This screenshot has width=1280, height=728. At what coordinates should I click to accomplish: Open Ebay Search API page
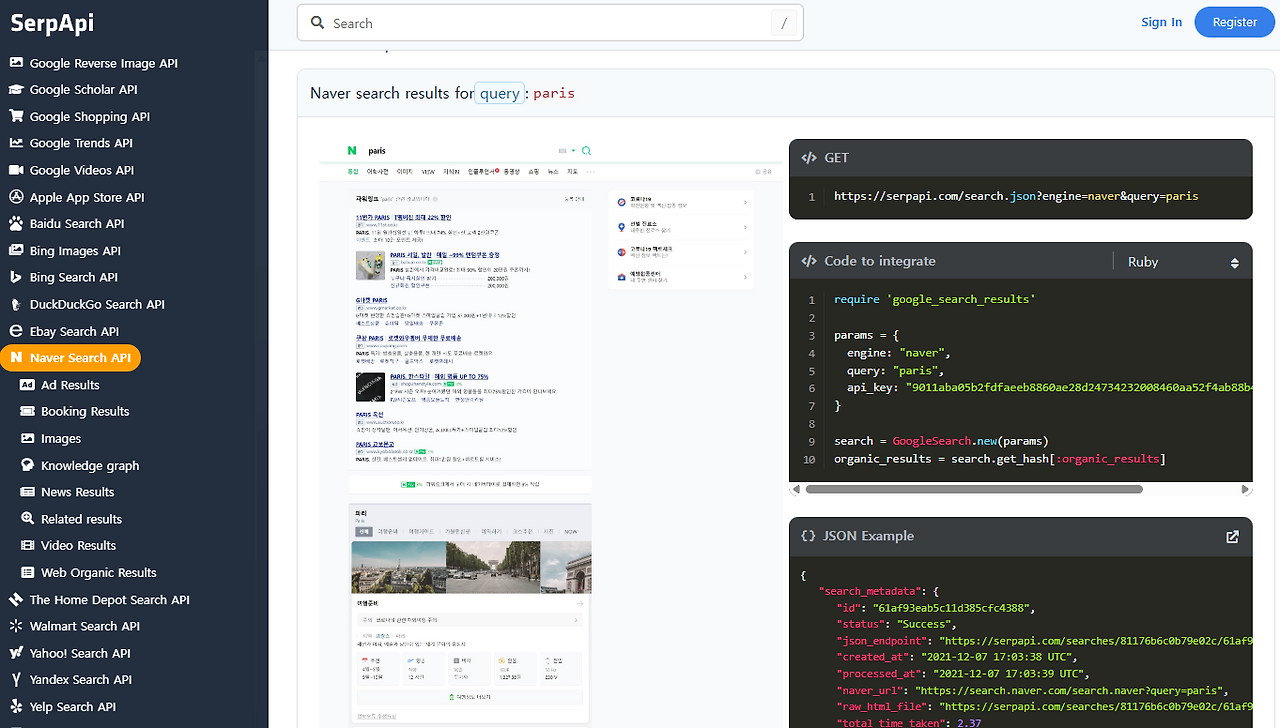(x=74, y=332)
